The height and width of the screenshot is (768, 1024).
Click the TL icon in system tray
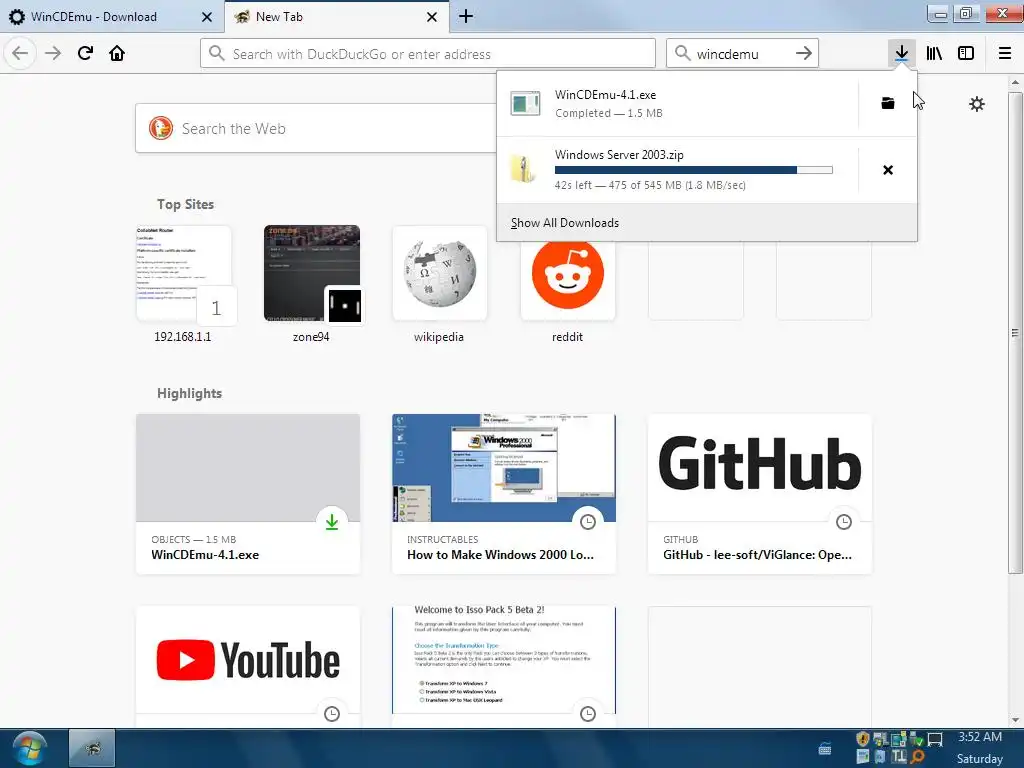(899, 756)
